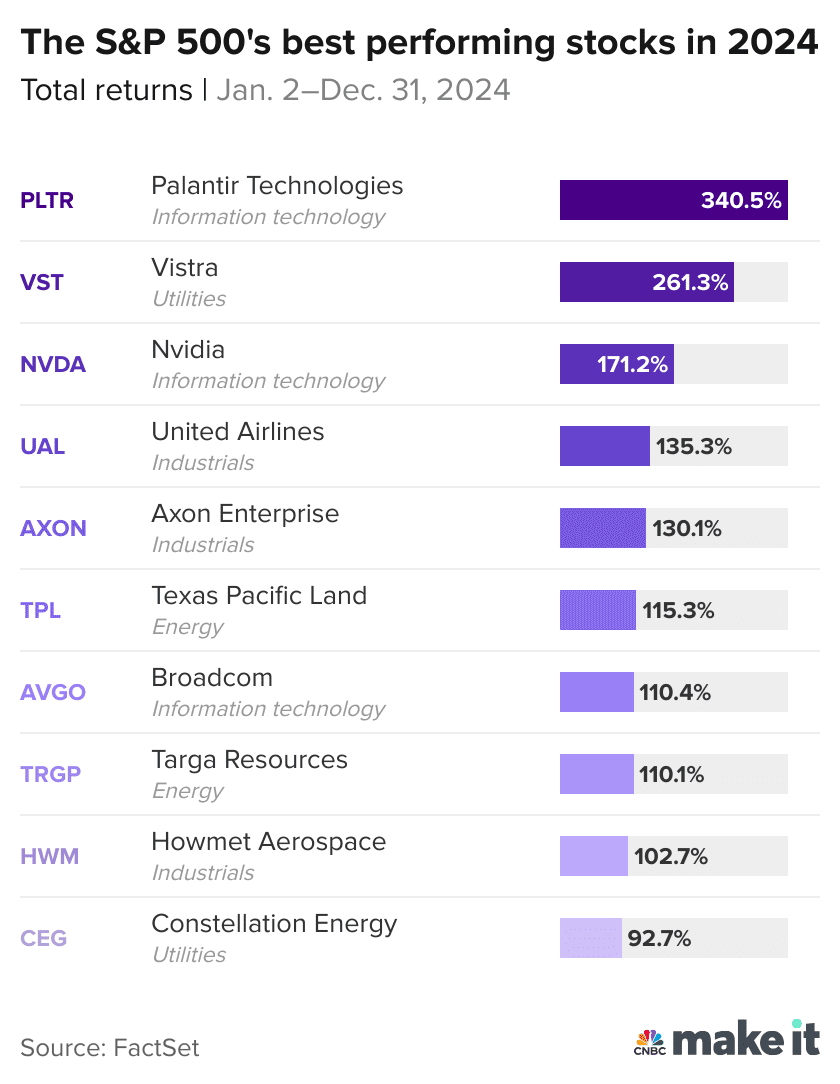Click the 'Source: FactSet' credit

pyautogui.click(x=110, y=1048)
